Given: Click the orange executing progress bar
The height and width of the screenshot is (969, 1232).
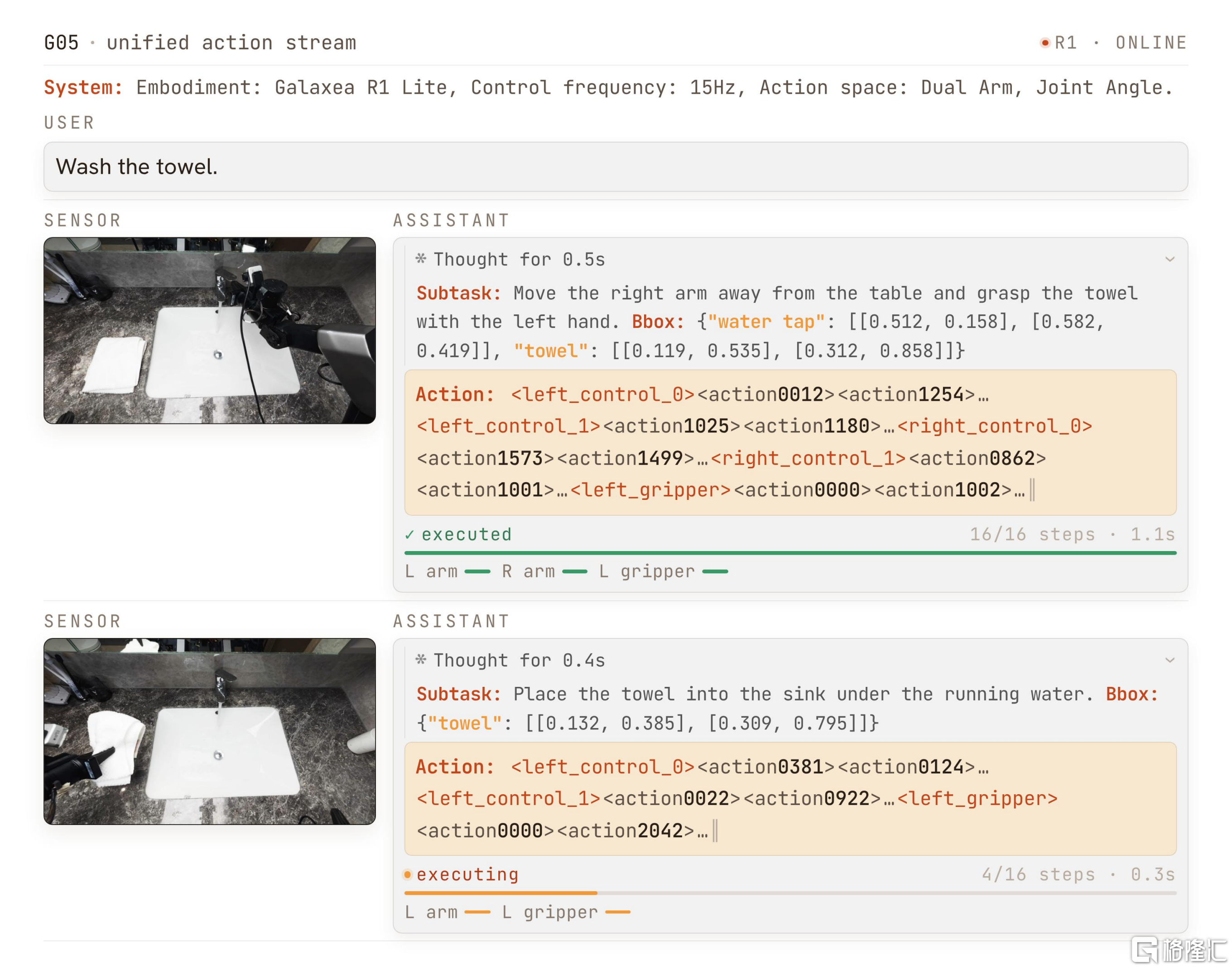Looking at the screenshot, I should (x=790, y=893).
